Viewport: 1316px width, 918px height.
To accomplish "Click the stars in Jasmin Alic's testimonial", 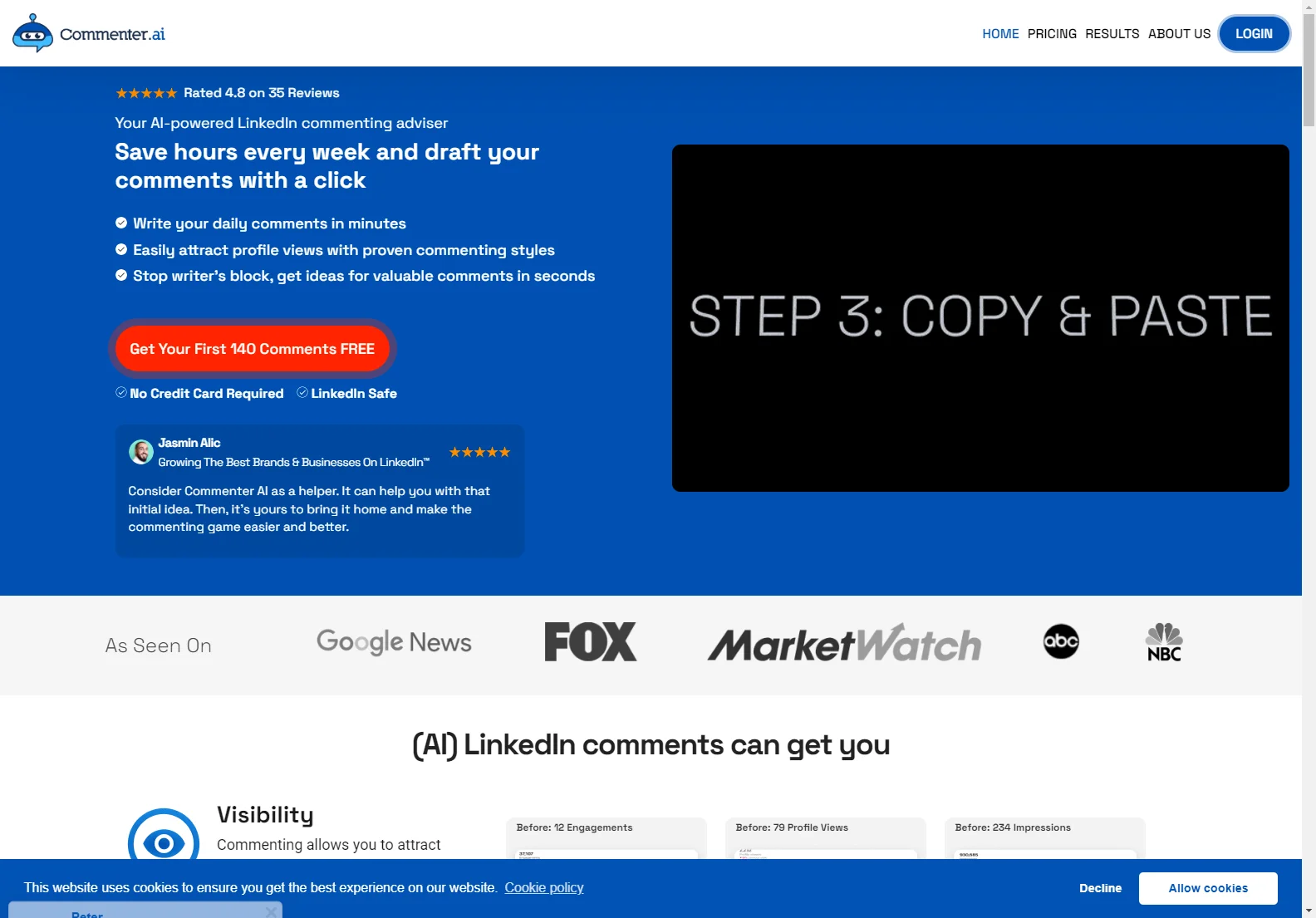I will point(479,452).
